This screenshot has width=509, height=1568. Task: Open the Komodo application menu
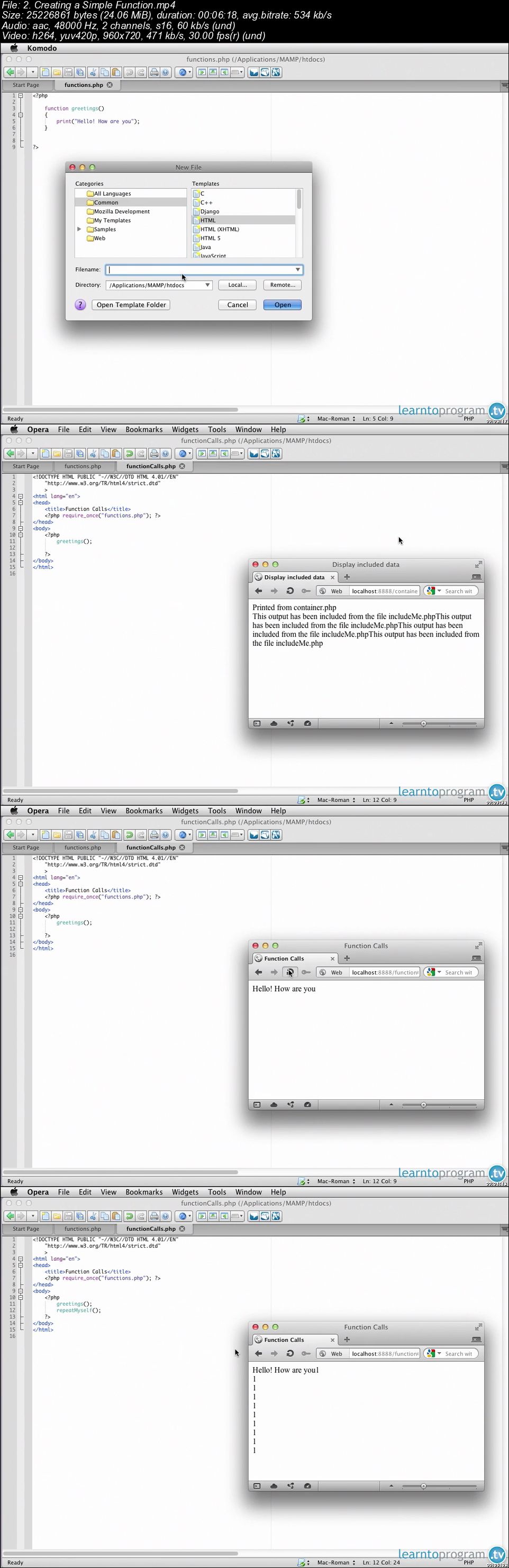pyautogui.click(x=42, y=48)
